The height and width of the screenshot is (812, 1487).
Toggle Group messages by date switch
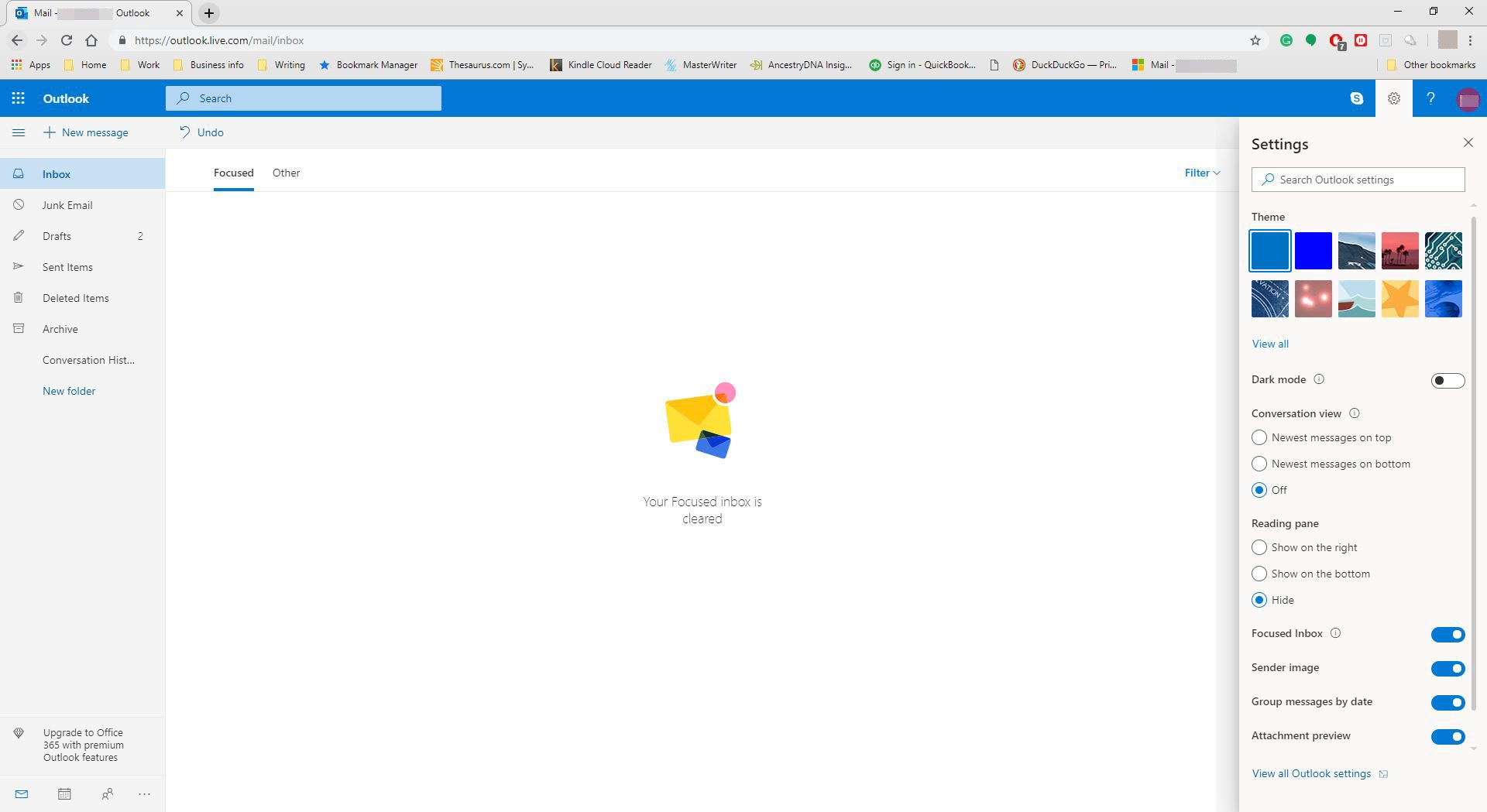pyautogui.click(x=1448, y=703)
